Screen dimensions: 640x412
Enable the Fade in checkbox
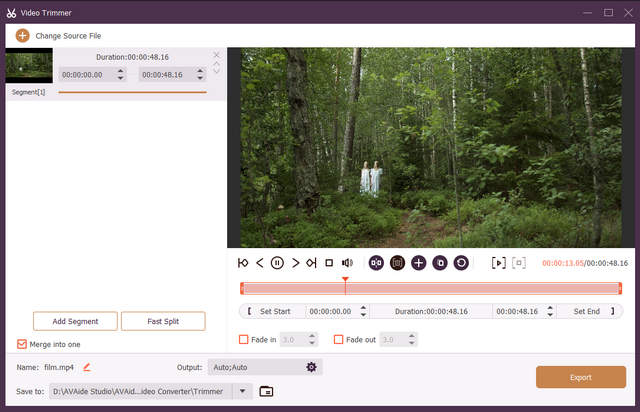[x=244, y=340]
